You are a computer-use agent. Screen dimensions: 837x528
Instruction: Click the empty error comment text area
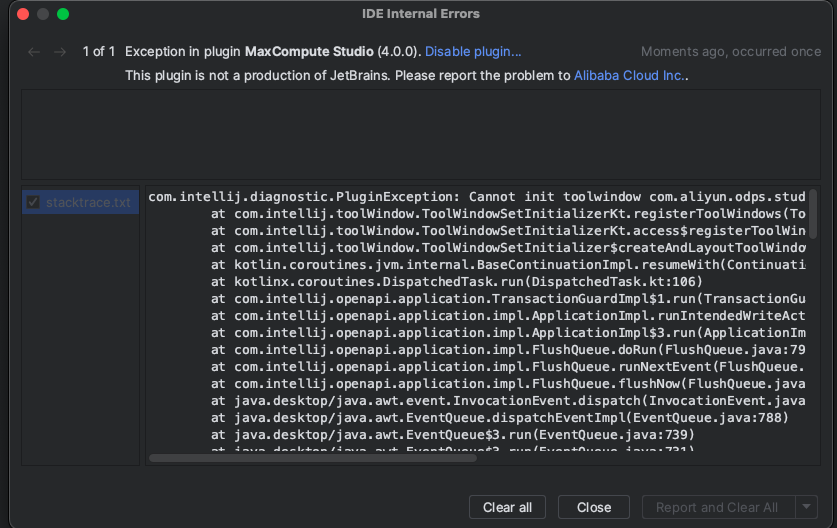coord(421,134)
